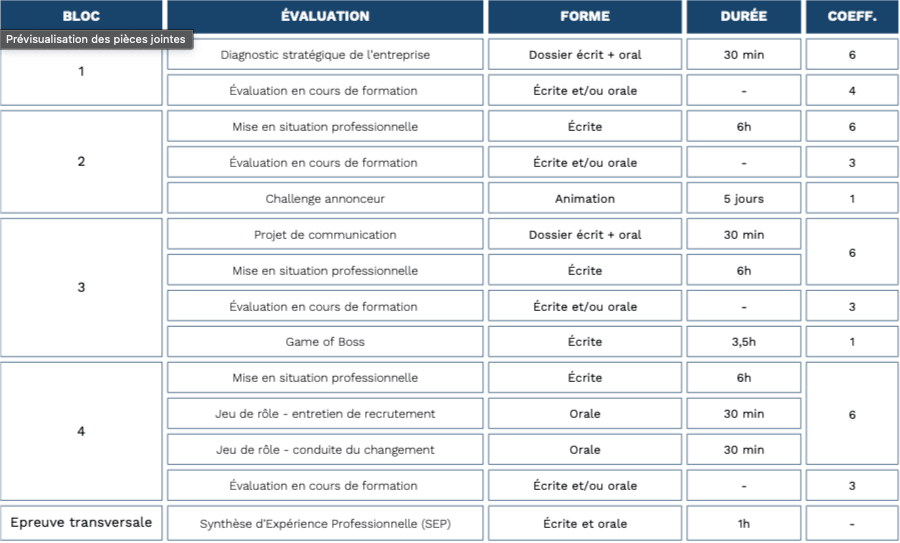
Task: Click the 5 jours duration cell
Action: pyautogui.click(x=743, y=199)
